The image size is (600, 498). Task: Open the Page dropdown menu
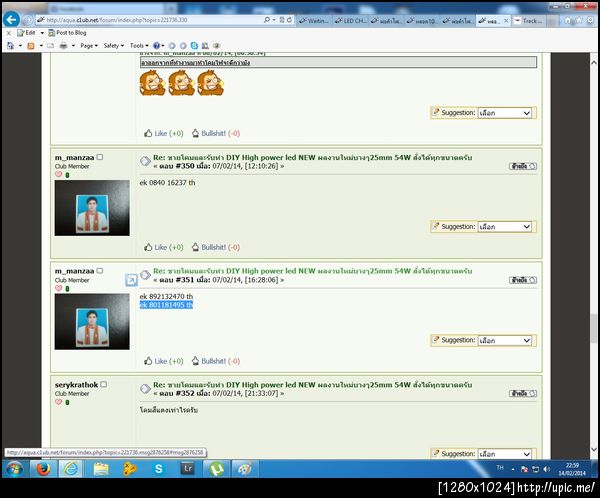click(x=89, y=46)
